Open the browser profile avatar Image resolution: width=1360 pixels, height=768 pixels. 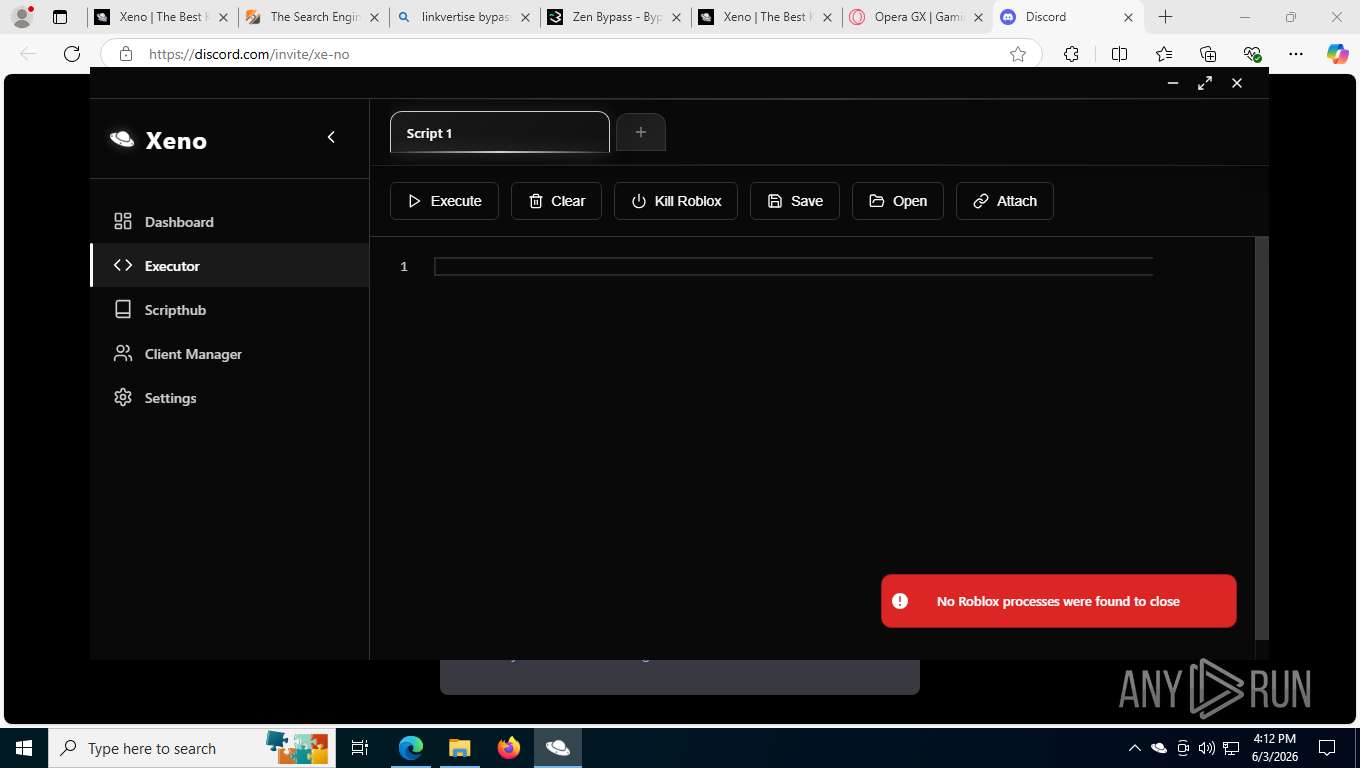tap(22, 17)
